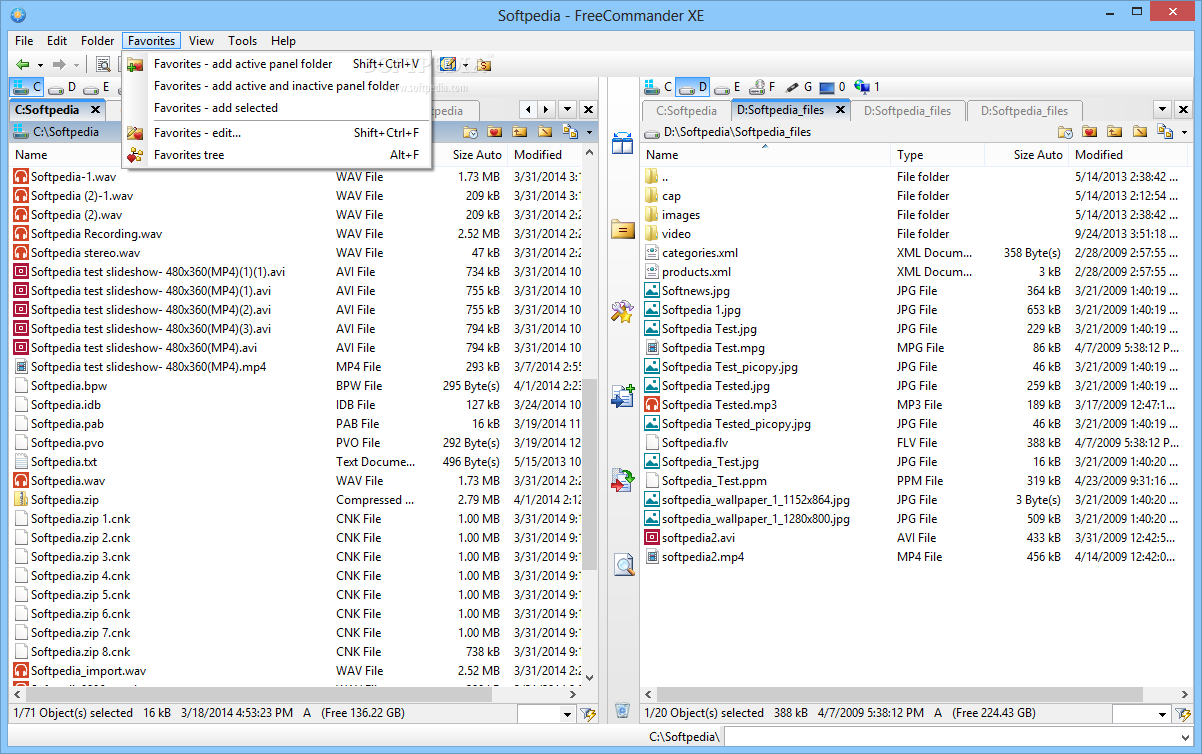Image resolution: width=1202 pixels, height=754 pixels.
Task: Close the C:Softpedia tab in left panel
Action: coord(95,110)
